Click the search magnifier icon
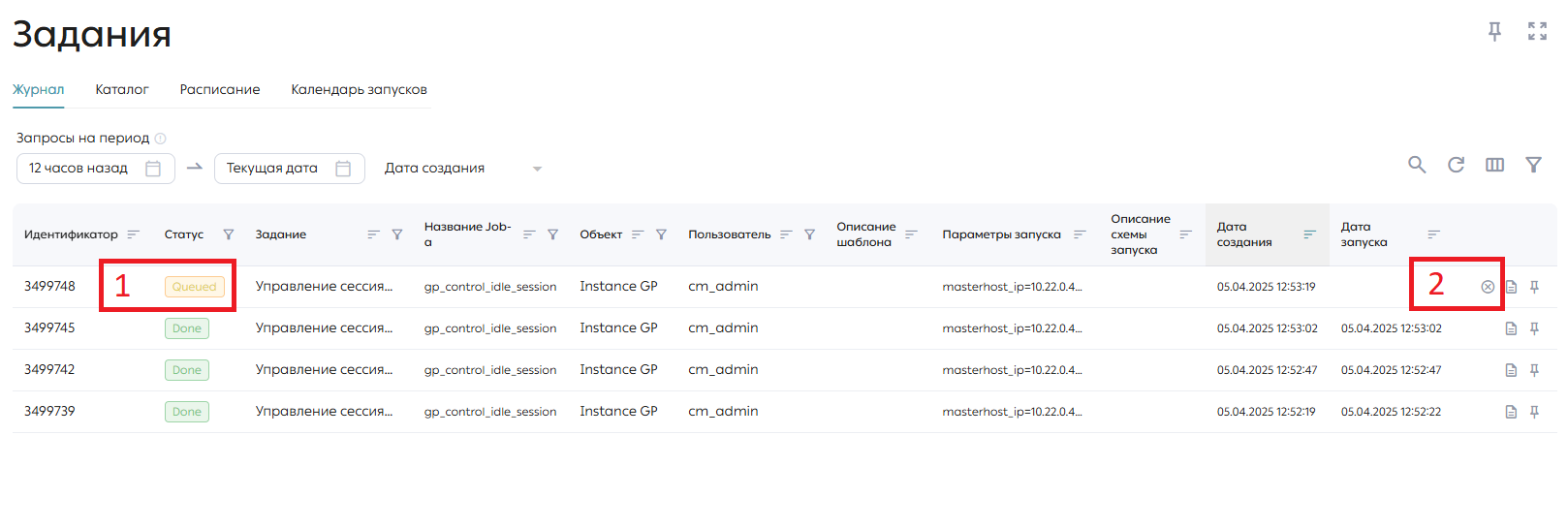 click(1417, 165)
